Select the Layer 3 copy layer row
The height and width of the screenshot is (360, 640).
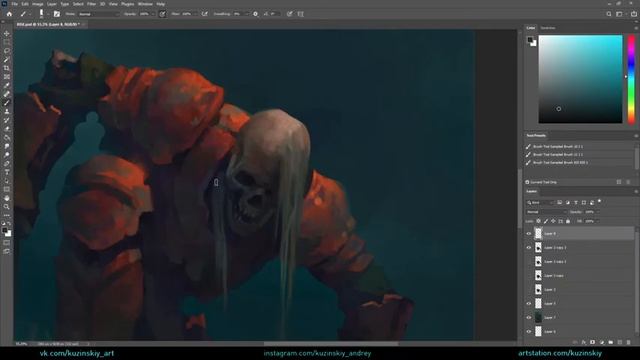tap(579, 276)
